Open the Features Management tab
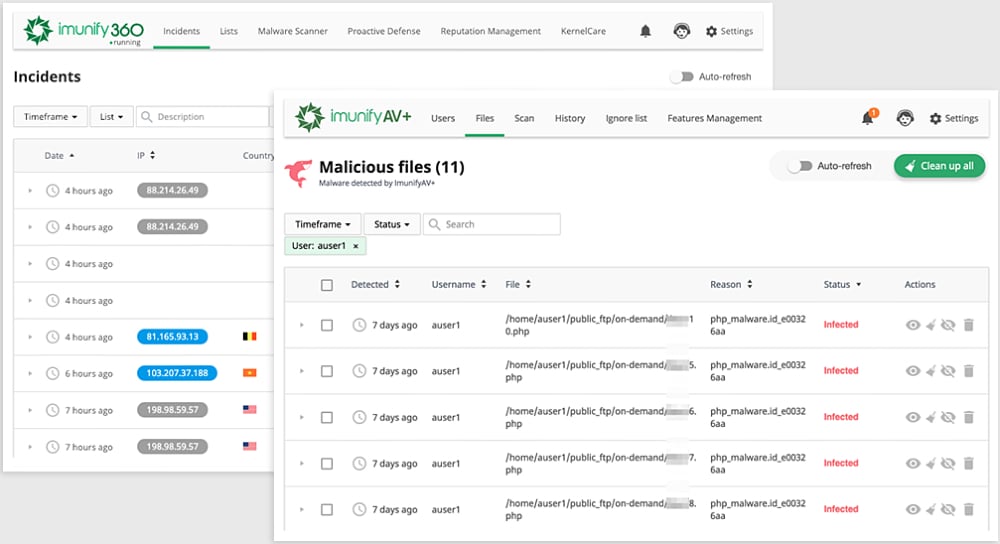This screenshot has height=544, width=1000. tap(714, 118)
